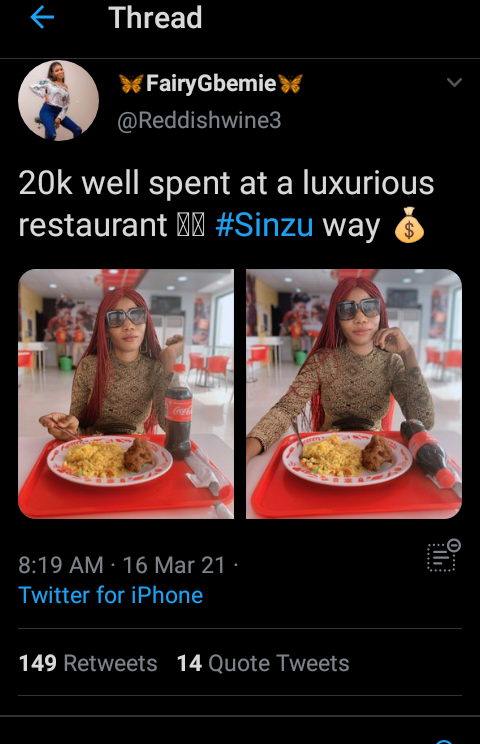Screen dimensions: 480x744
Task: Tap the money bag emoji
Action: tap(409, 225)
